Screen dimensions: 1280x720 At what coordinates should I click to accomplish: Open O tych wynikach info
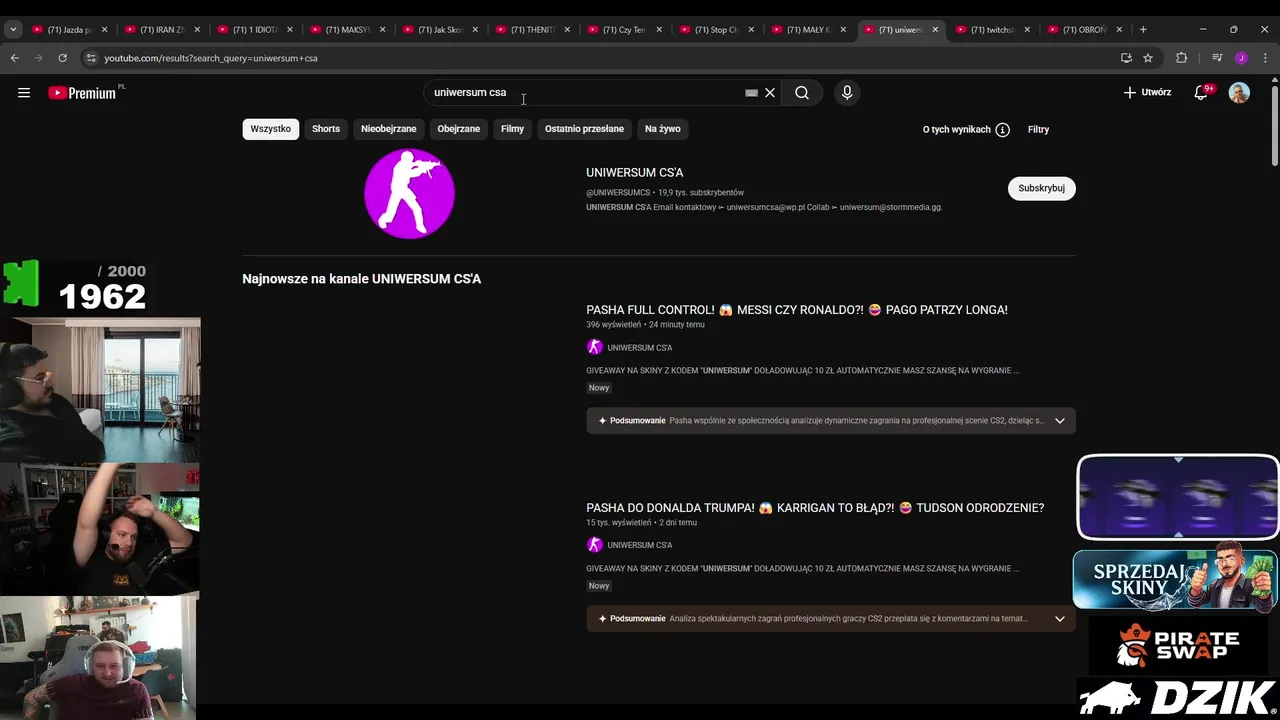pos(966,129)
